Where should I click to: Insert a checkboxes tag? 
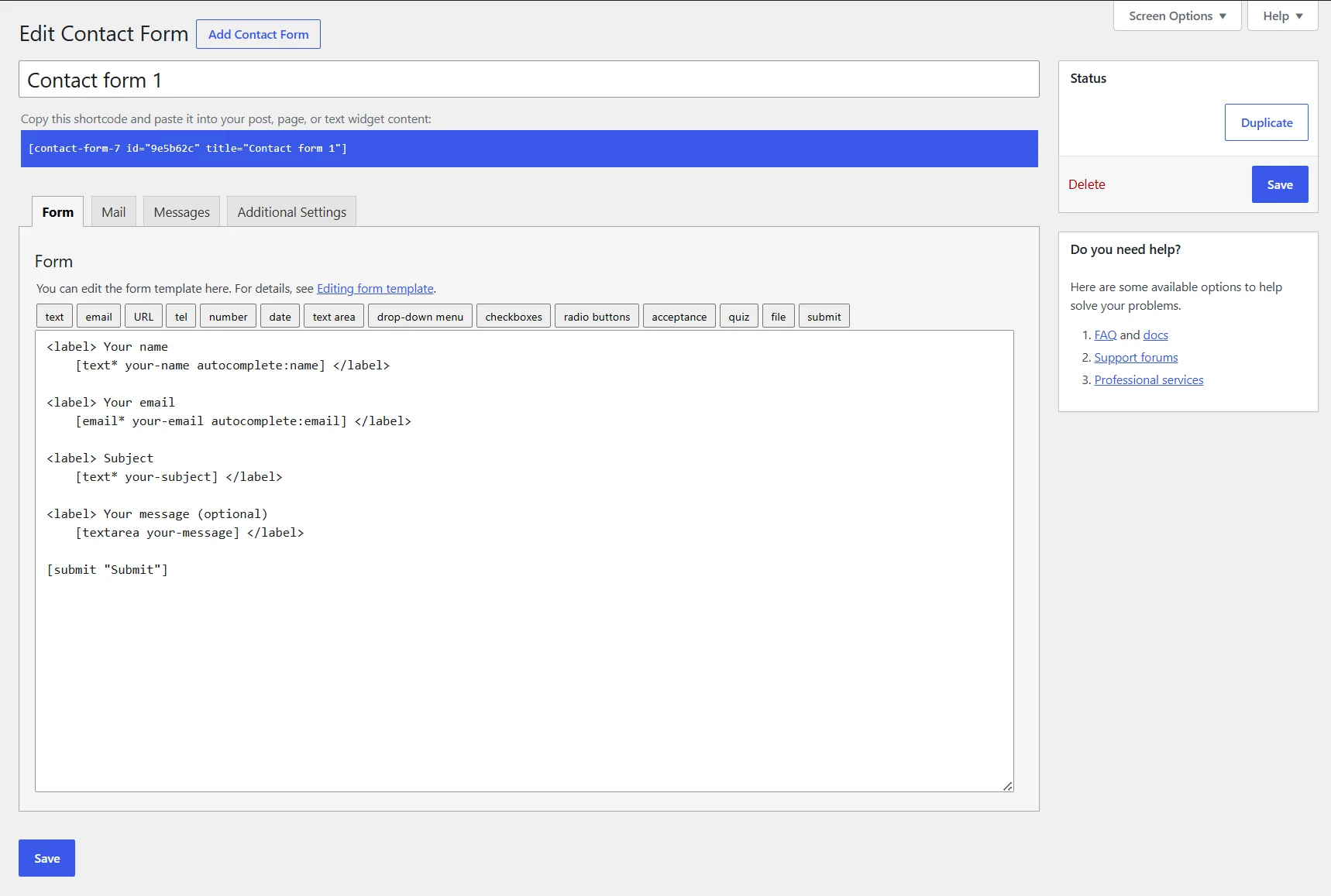point(514,316)
